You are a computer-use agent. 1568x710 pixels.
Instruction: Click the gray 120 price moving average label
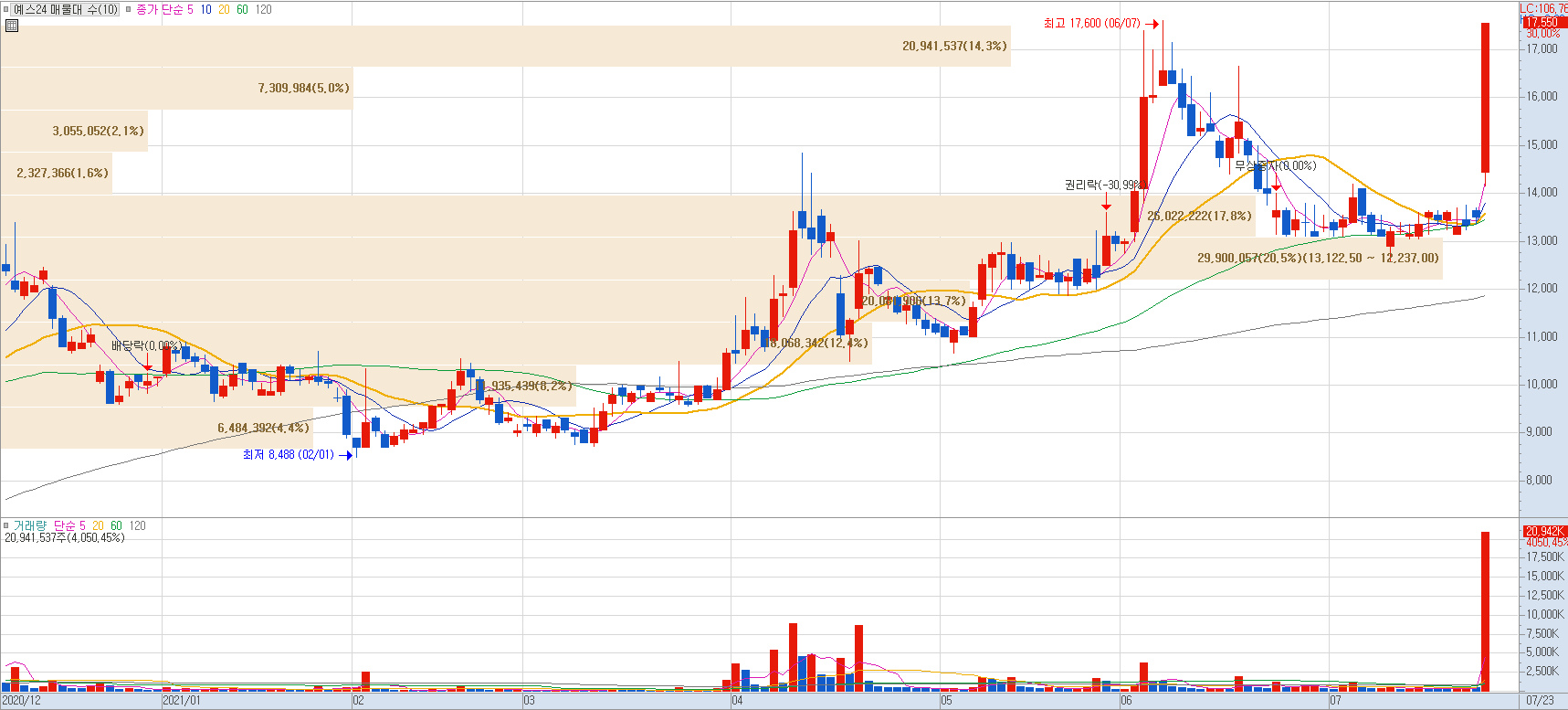[263, 9]
